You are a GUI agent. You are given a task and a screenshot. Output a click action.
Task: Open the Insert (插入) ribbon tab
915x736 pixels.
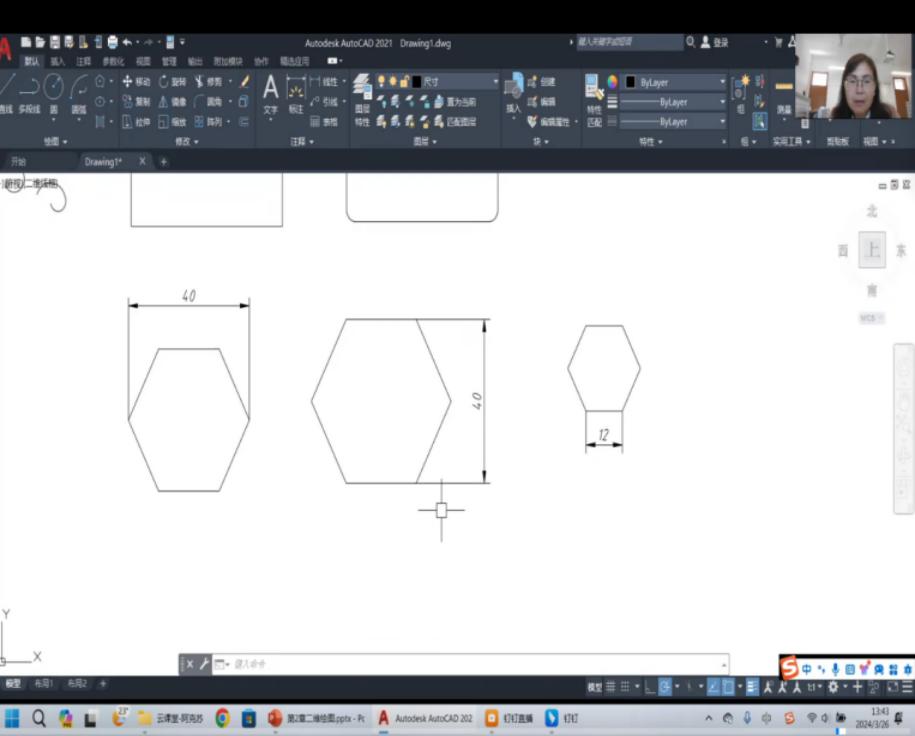click(57, 61)
